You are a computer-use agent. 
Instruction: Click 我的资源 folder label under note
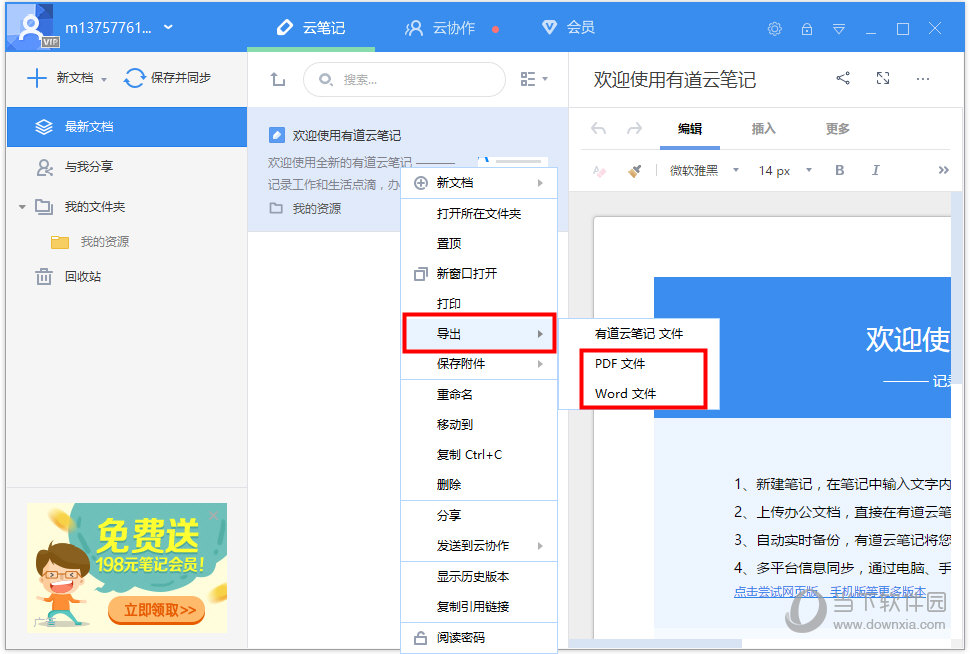pyautogui.click(x=316, y=209)
